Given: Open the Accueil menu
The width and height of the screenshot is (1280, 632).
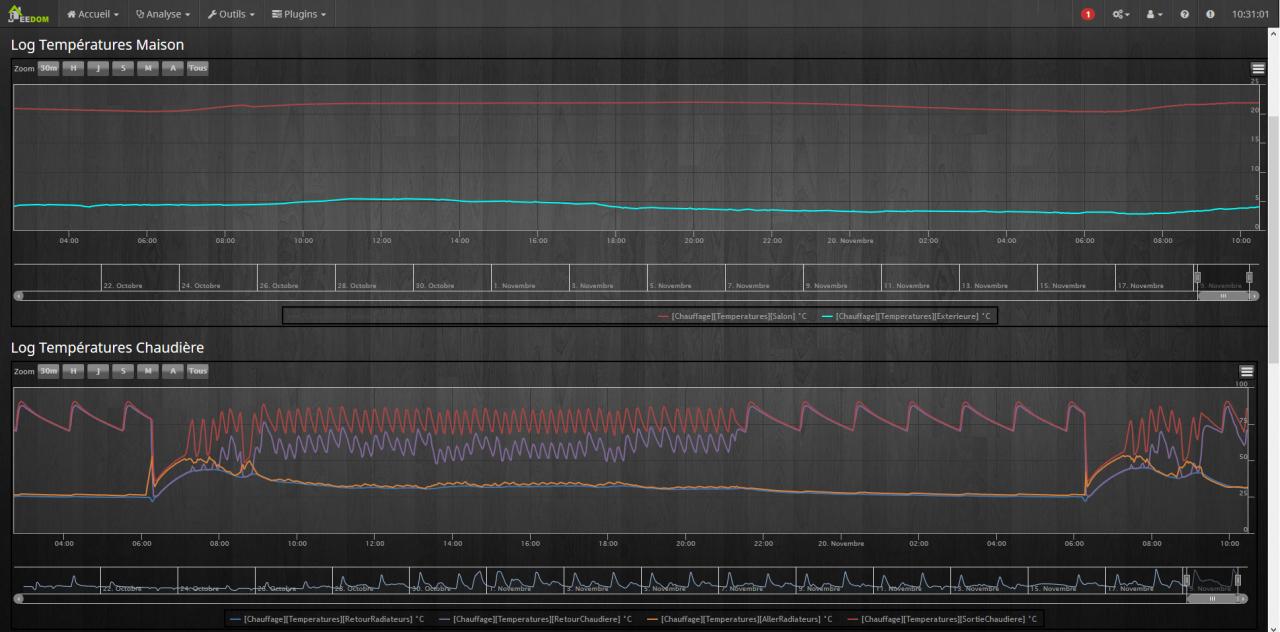Looking at the screenshot, I should [92, 14].
